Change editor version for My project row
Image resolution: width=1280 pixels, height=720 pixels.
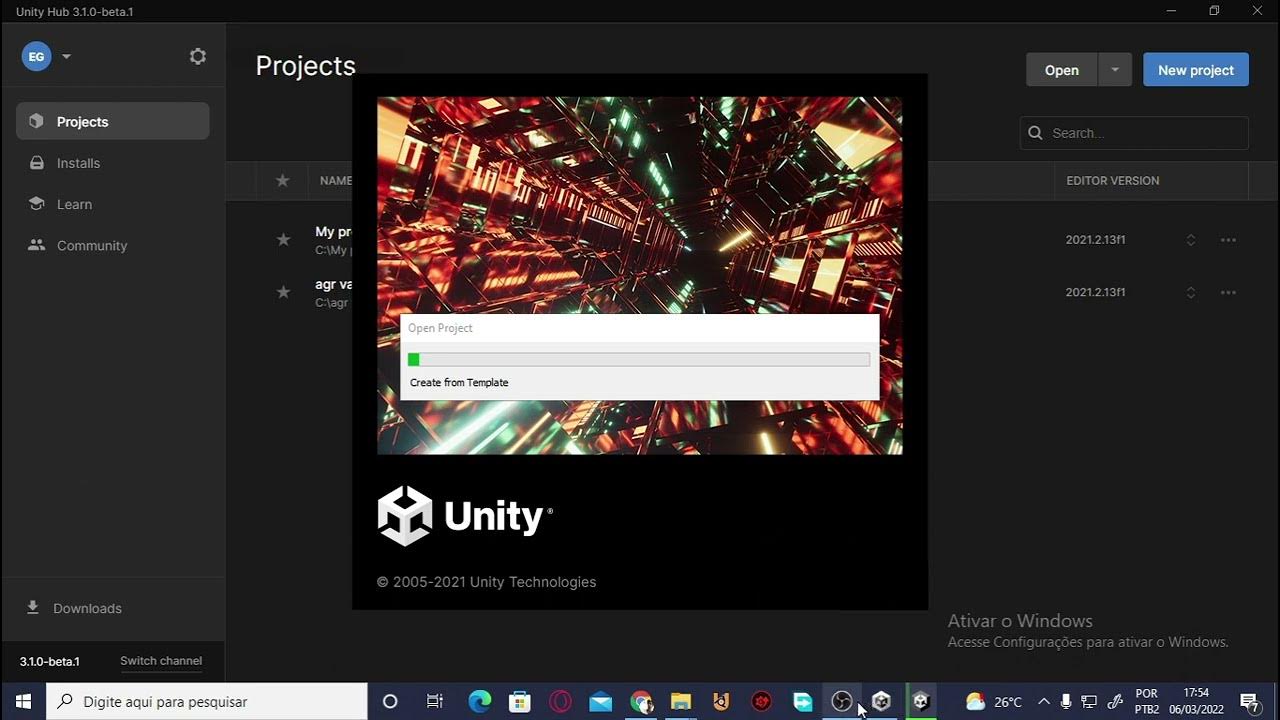click(x=1191, y=240)
